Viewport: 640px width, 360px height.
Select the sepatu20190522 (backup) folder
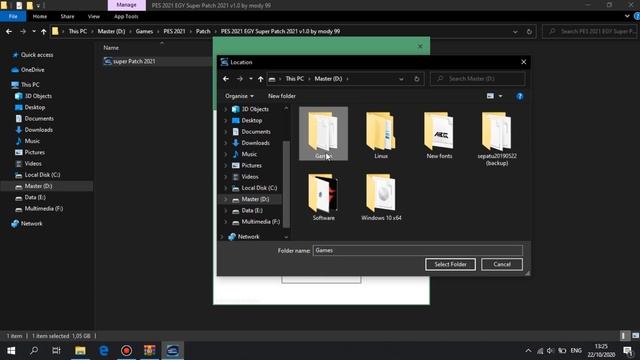coord(496,139)
